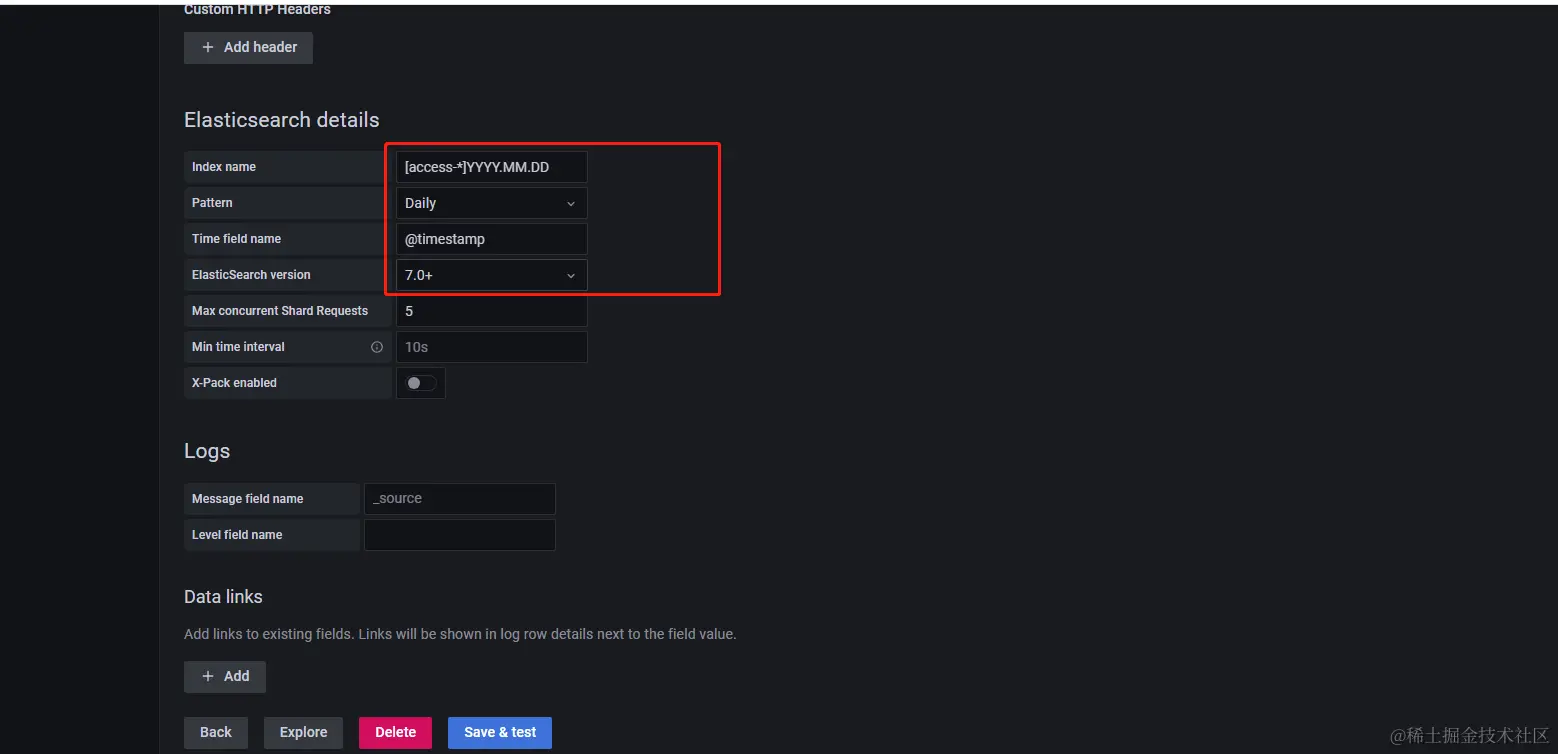
Task: Click the Data links heading
Action: tap(223, 597)
